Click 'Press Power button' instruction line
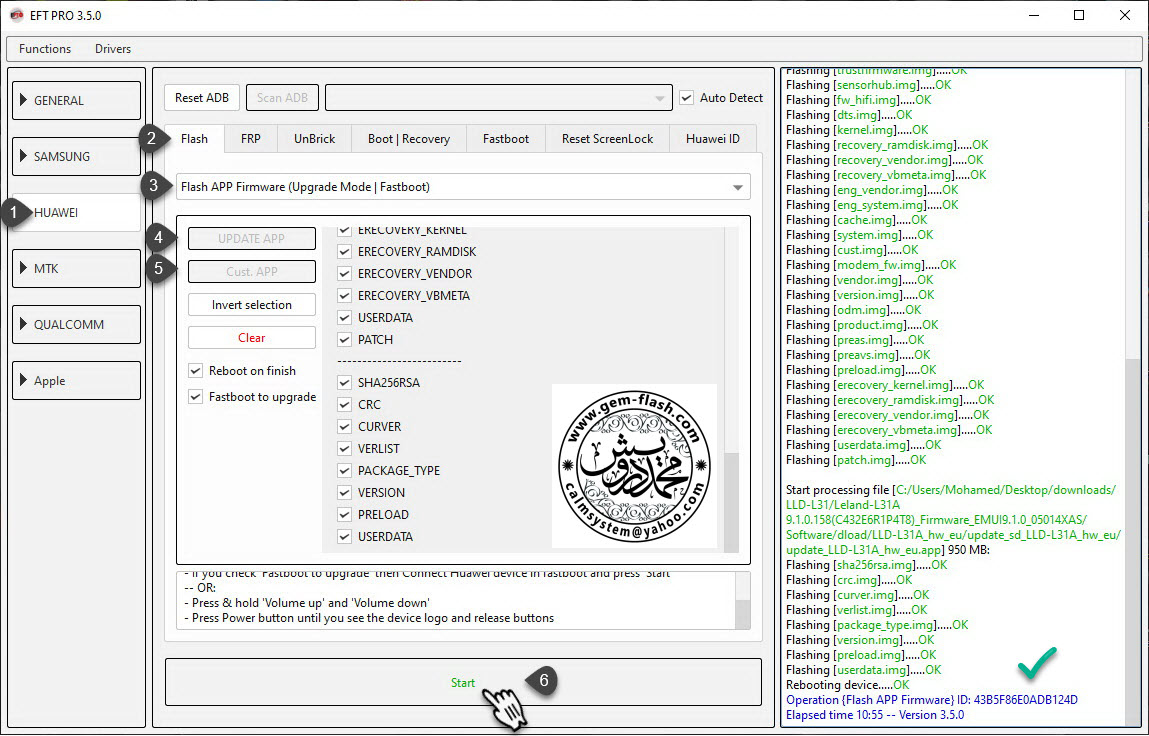 pyautogui.click(x=369, y=617)
